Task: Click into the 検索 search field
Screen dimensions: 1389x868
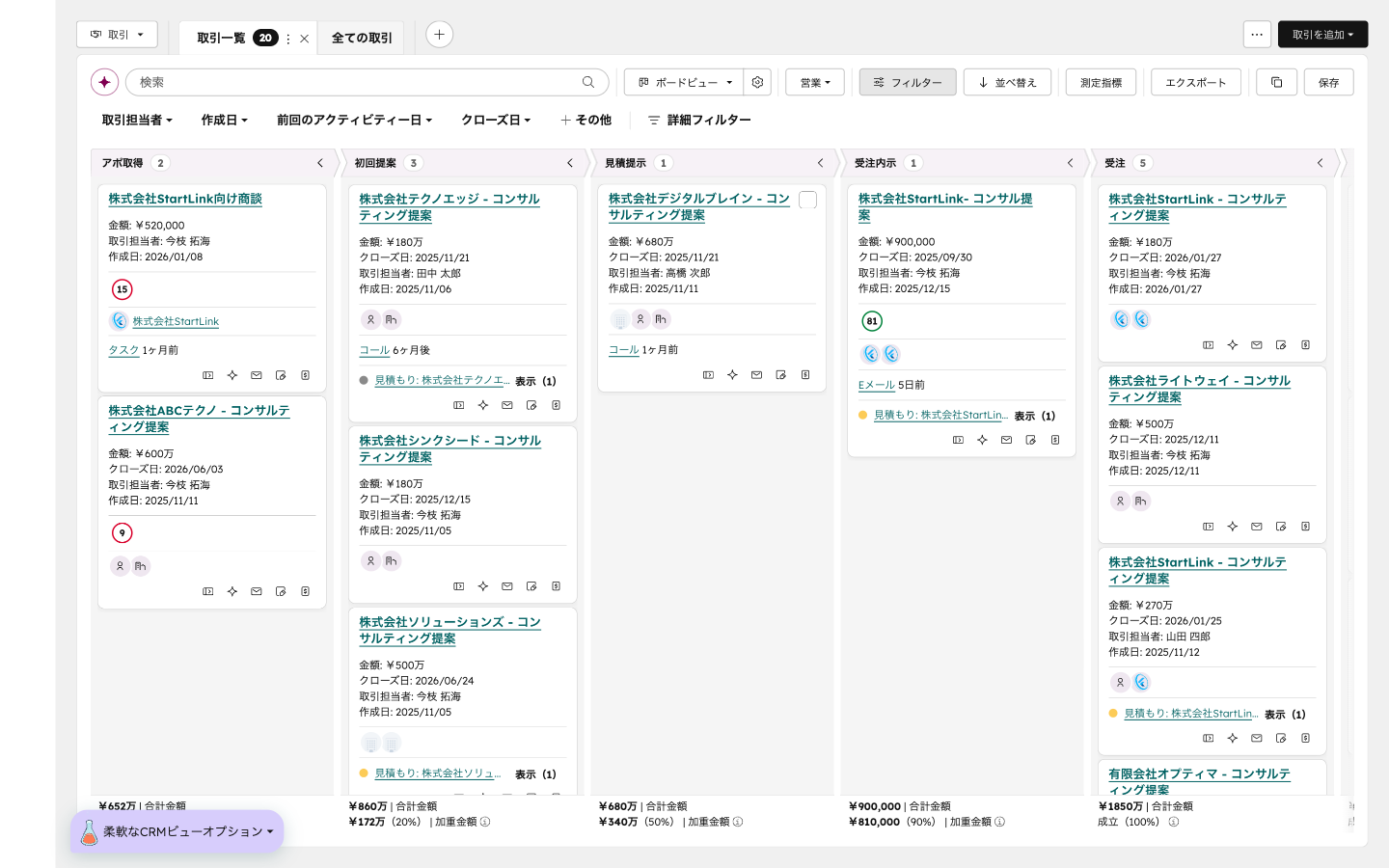Action: coord(357,82)
